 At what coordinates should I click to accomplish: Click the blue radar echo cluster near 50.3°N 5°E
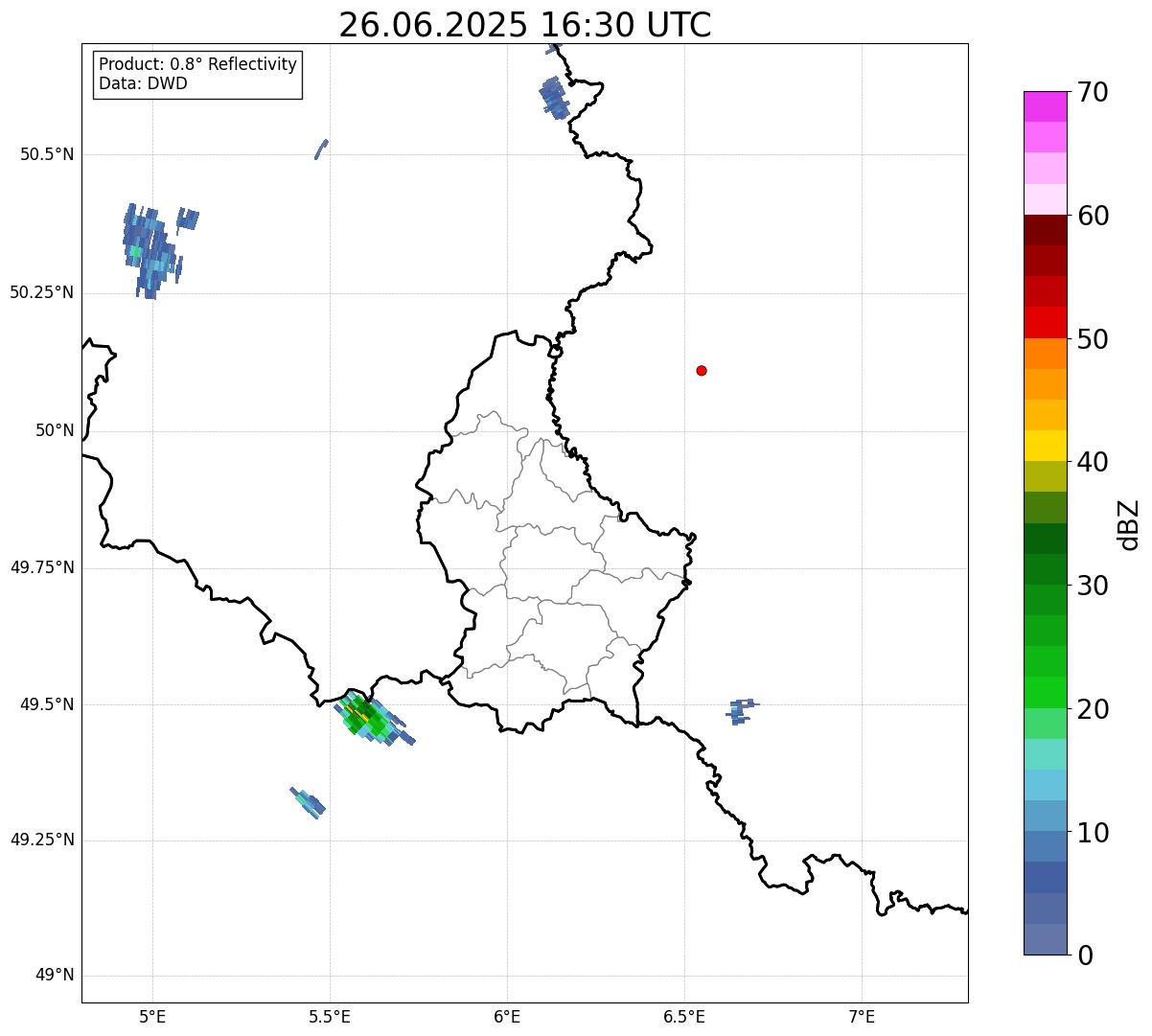[151, 251]
